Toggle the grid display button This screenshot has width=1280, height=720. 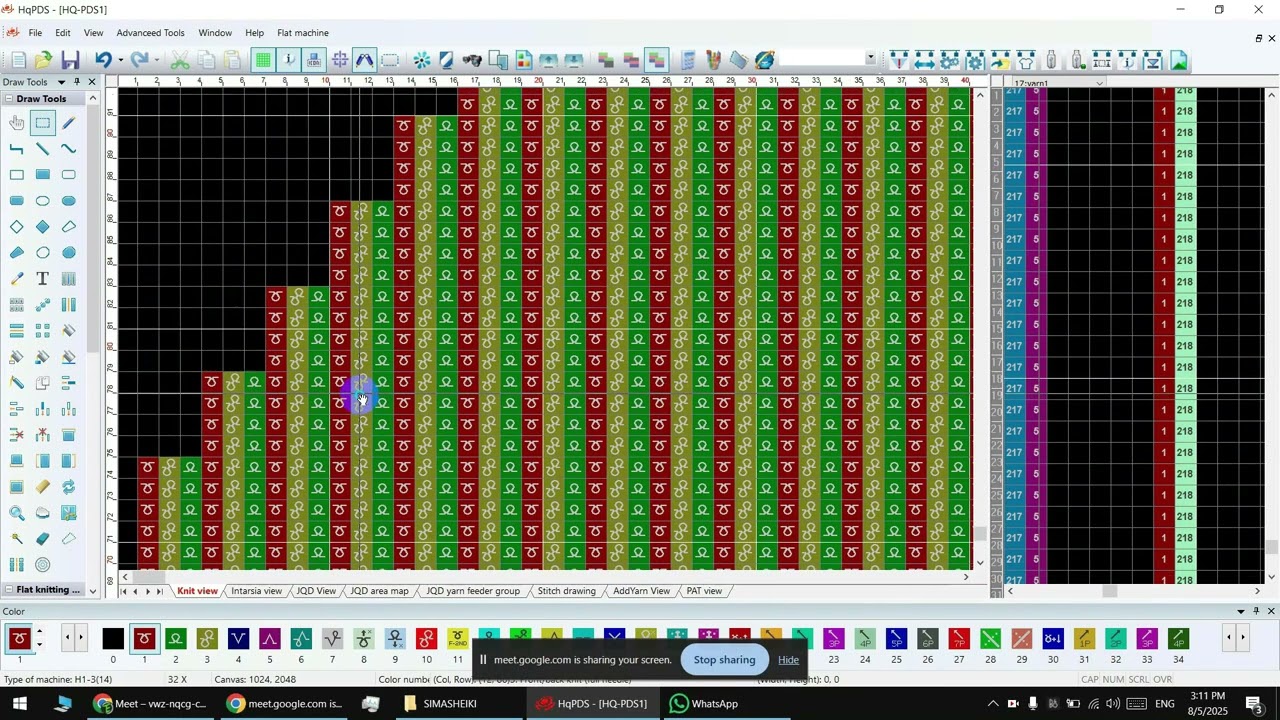point(263,61)
